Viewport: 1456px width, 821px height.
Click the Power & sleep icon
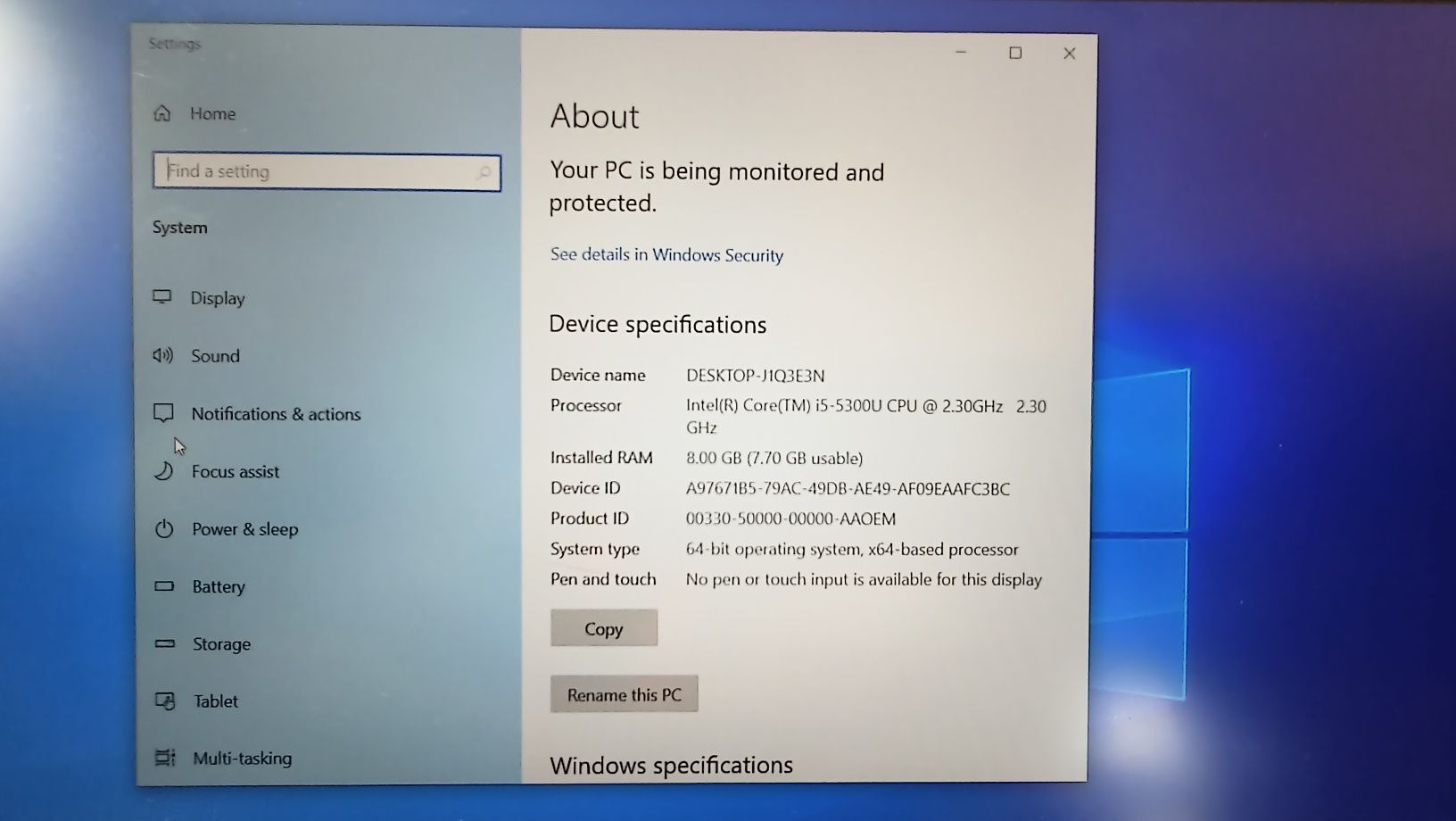(x=164, y=528)
